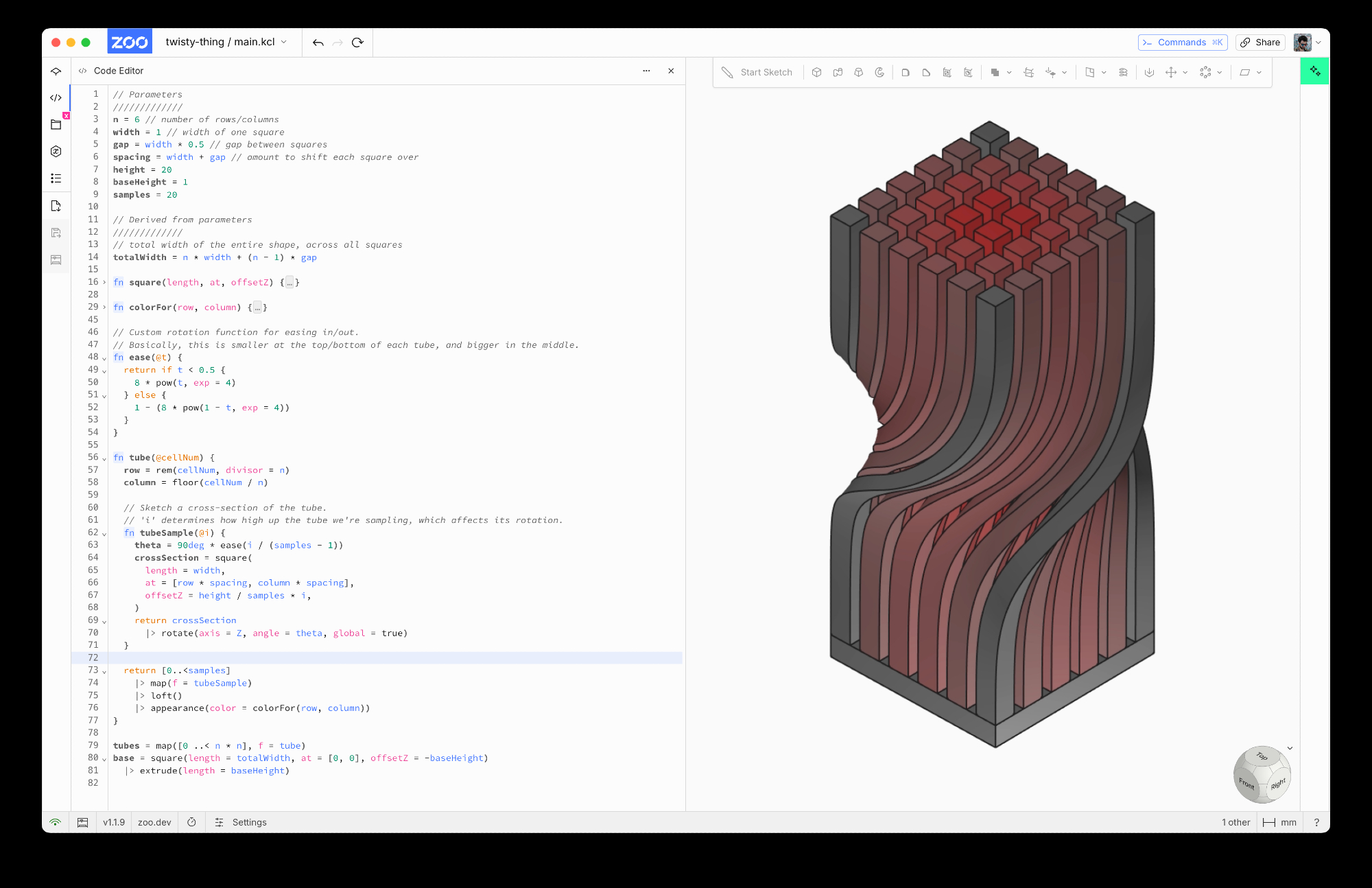
Task: Click the Start Sketch button
Action: [x=757, y=72]
